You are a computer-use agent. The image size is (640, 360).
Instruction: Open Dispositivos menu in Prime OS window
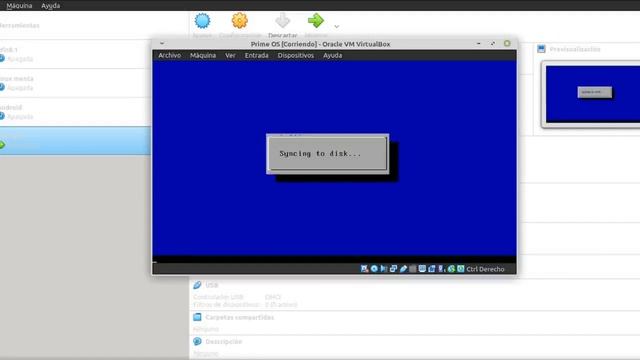[296, 56]
